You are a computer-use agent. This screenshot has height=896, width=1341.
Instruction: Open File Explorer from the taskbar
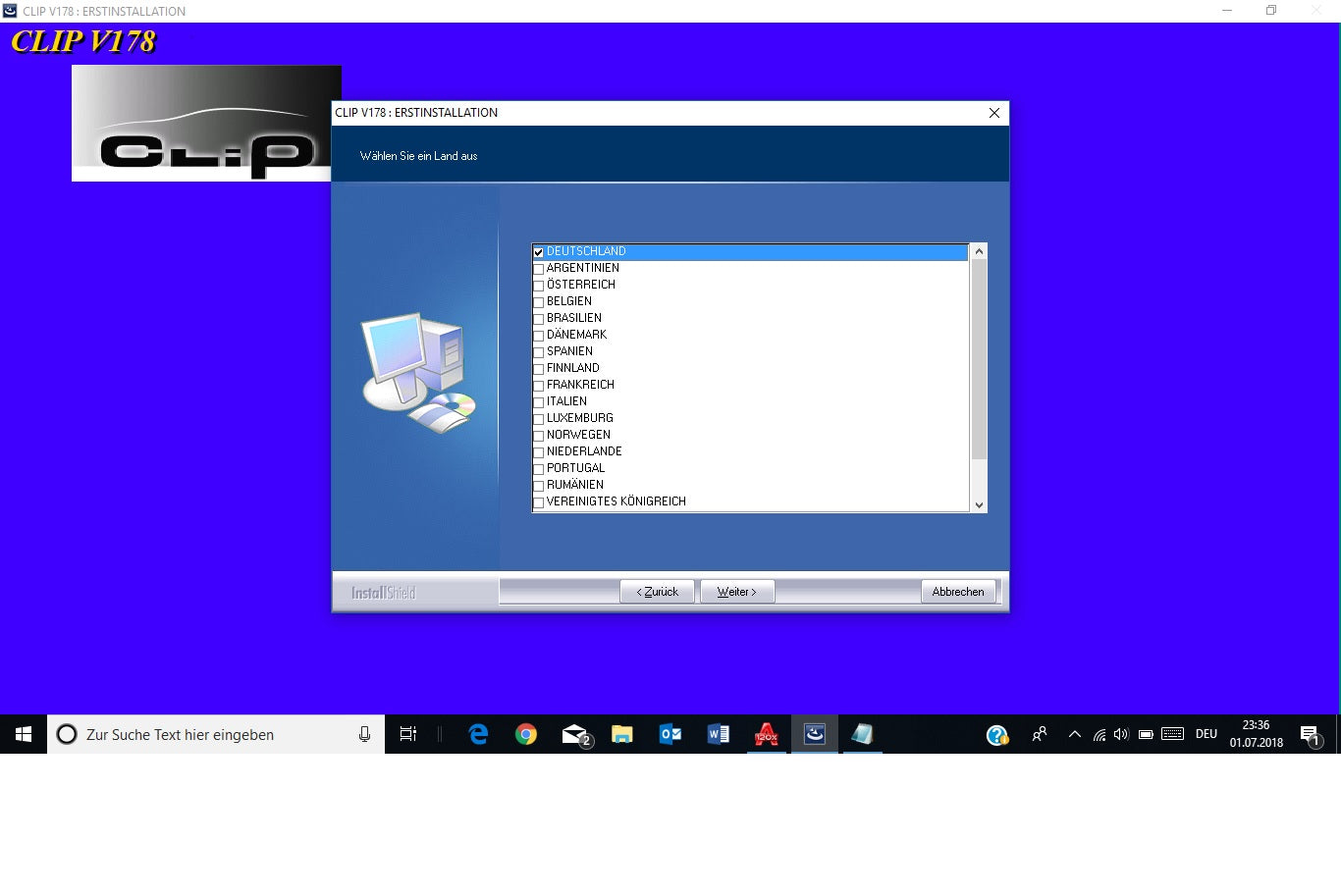pyautogui.click(x=622, y=734)
